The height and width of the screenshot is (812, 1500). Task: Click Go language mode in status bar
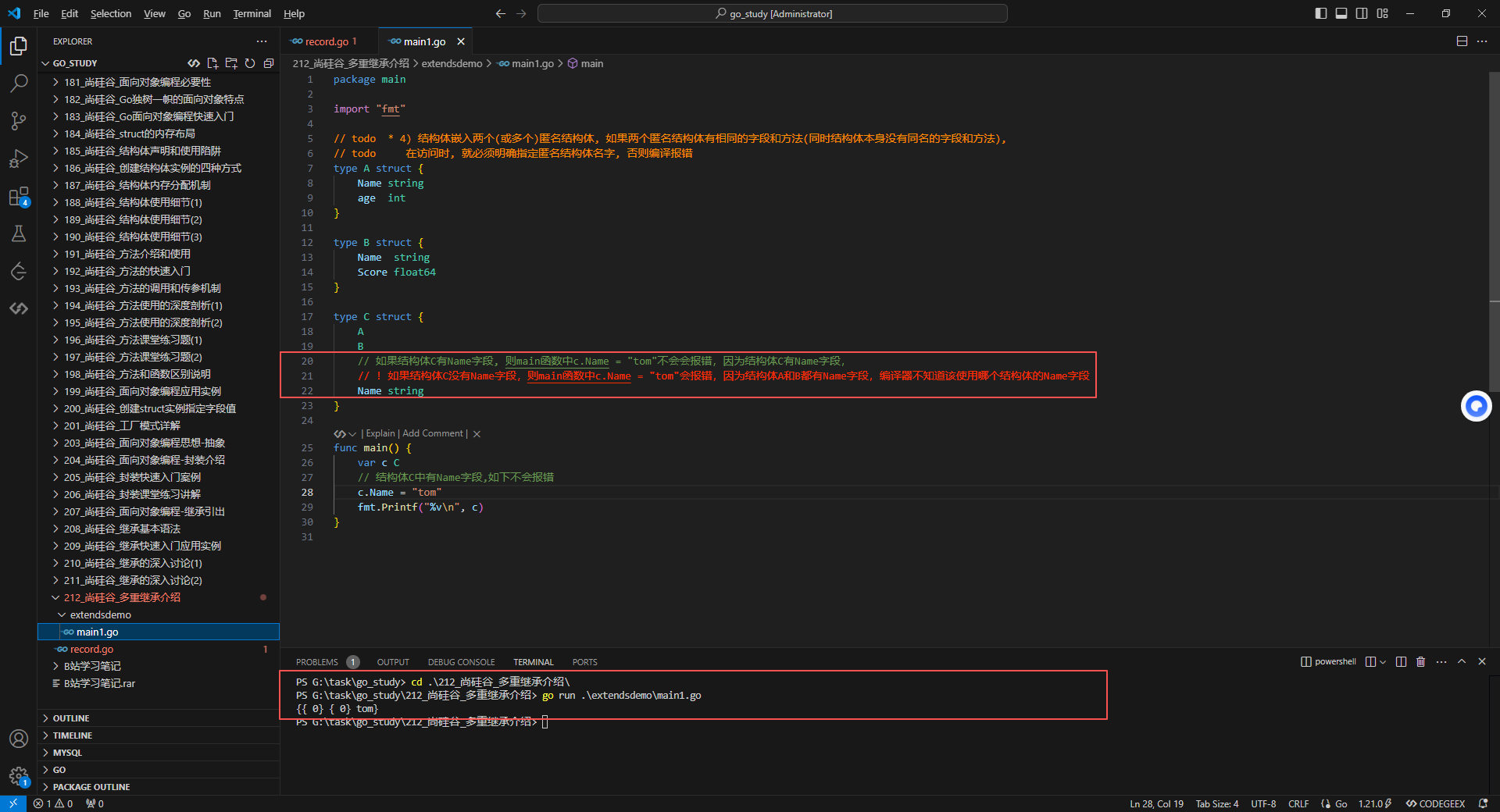coord(1341,803)
